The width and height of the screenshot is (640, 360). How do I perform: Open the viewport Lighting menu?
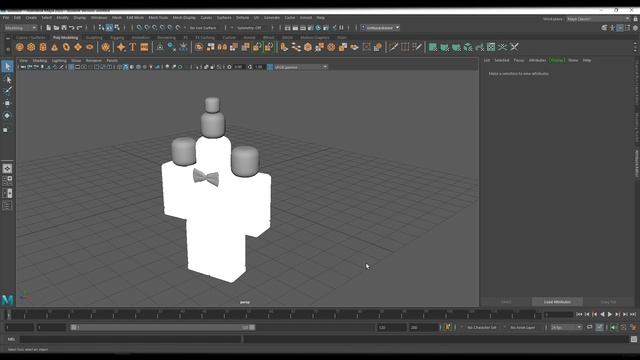click(59, 60)
